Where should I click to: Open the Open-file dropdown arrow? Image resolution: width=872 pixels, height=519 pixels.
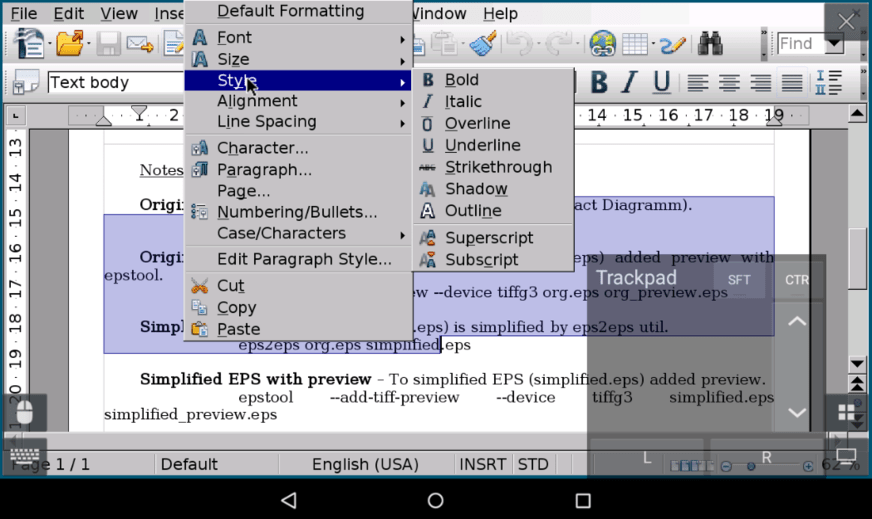[88, 43]
